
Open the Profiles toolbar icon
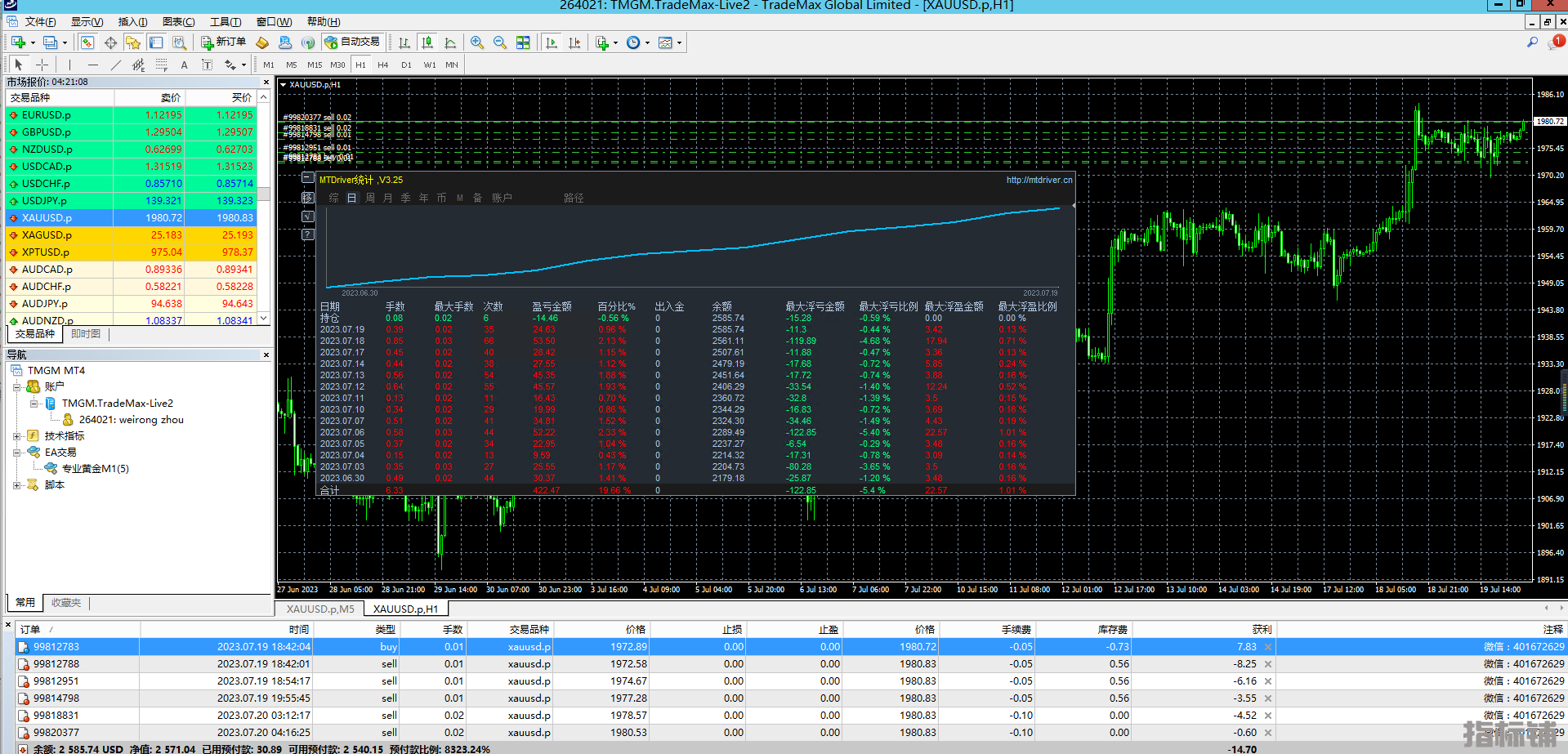pyautogui.click(x=50, y=42)
